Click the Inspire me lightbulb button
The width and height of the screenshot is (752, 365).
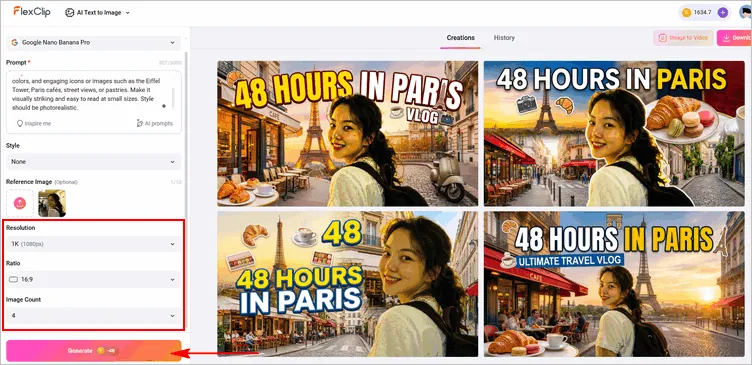click(x=34, y=123)
